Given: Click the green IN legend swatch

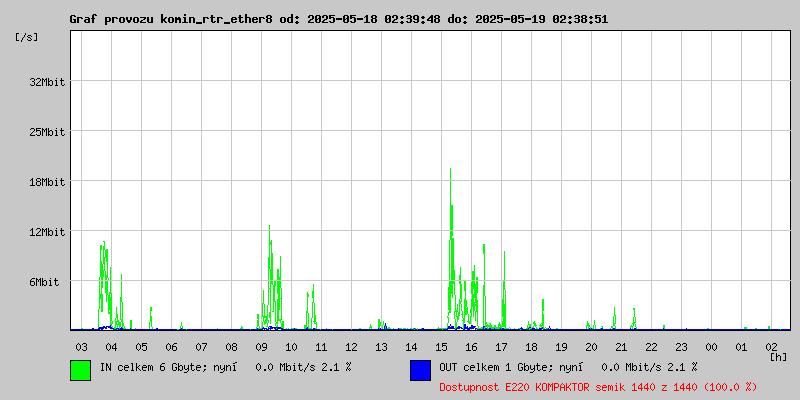Looking at the screenshot, I should 81,370.
